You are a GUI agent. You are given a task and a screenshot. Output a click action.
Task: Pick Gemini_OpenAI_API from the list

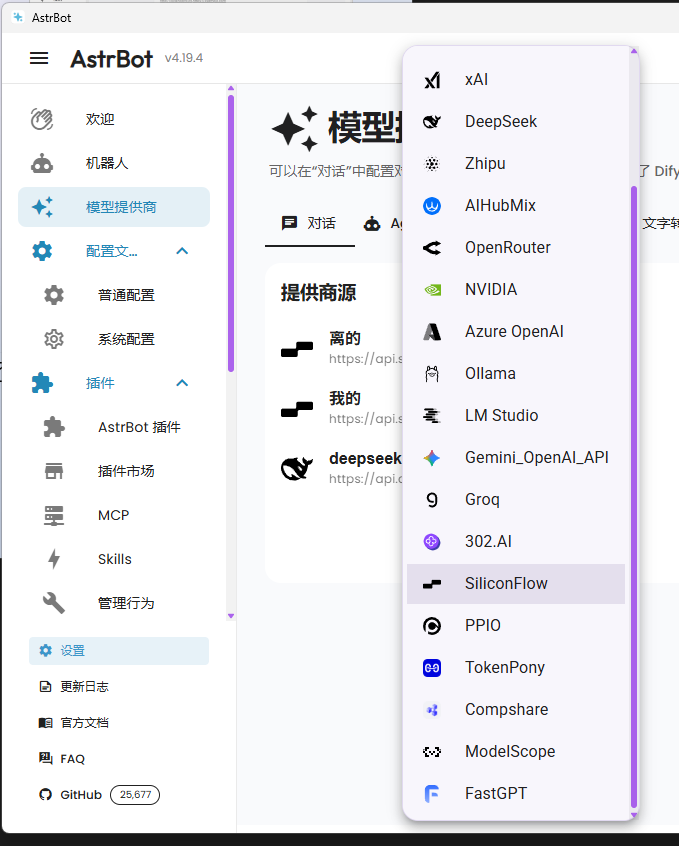click(516, 458)
